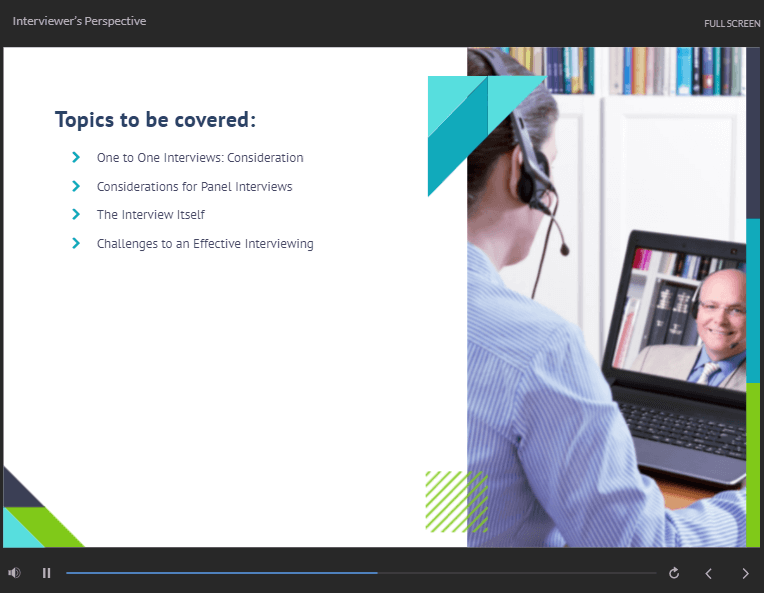
Task: Select "The Interview Itself" topic text
Action: [150, 215]
